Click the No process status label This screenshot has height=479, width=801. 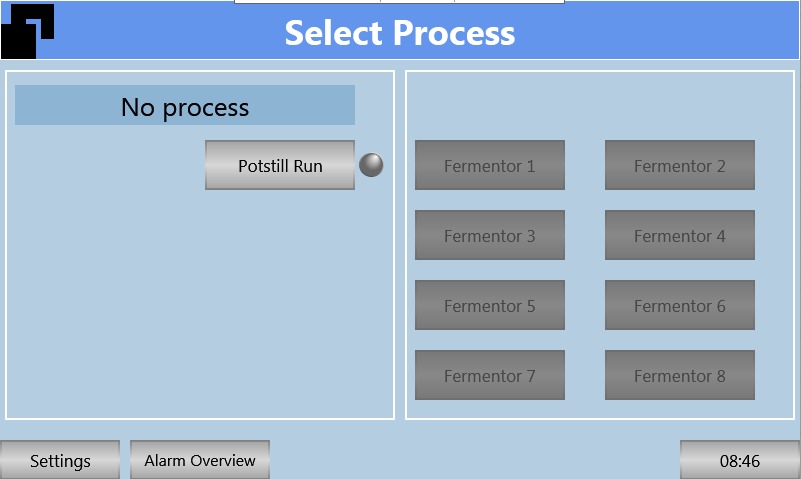click(x=185, y=106)
